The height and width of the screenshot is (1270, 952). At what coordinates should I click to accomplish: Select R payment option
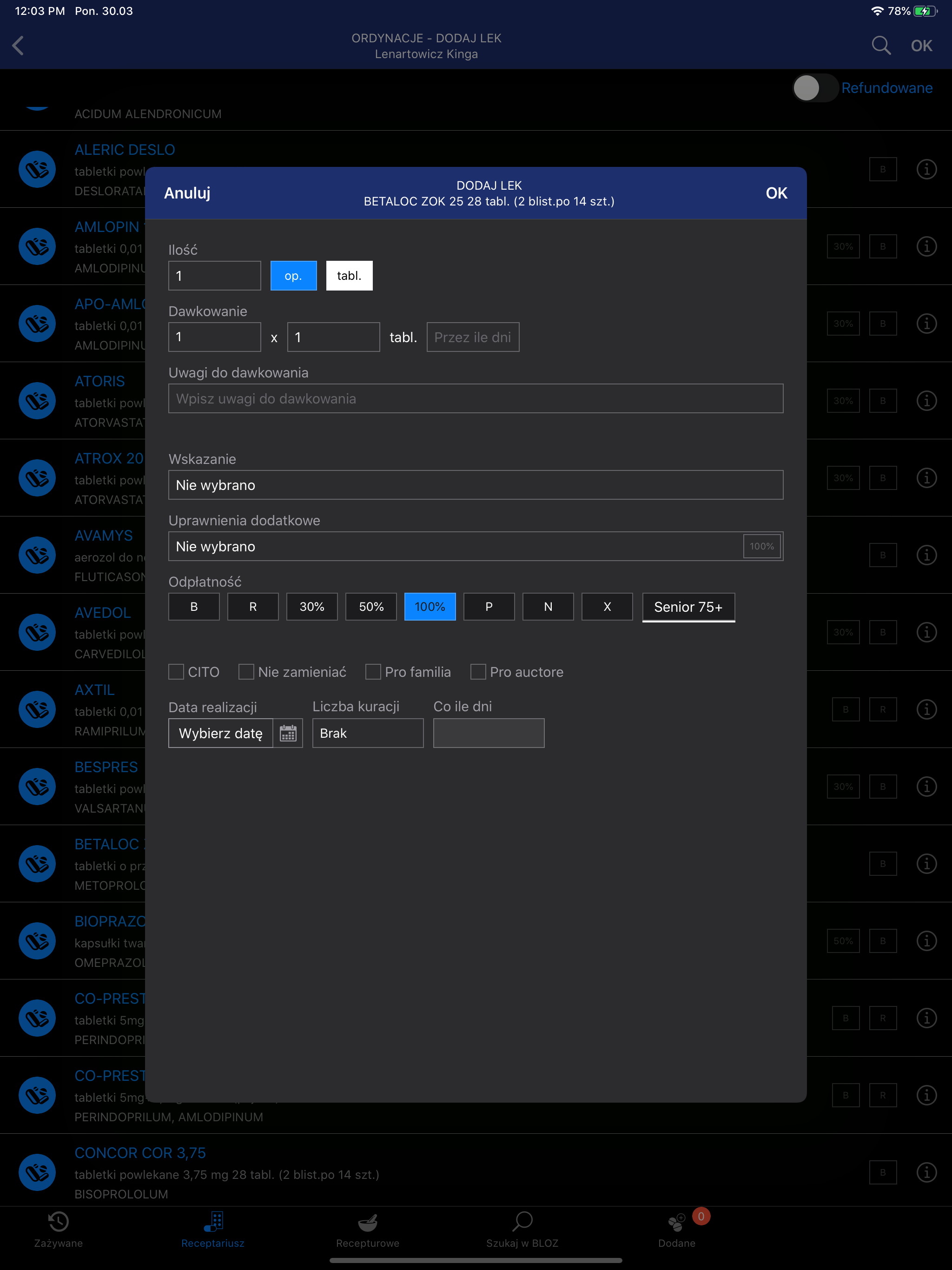pos(253,607)
